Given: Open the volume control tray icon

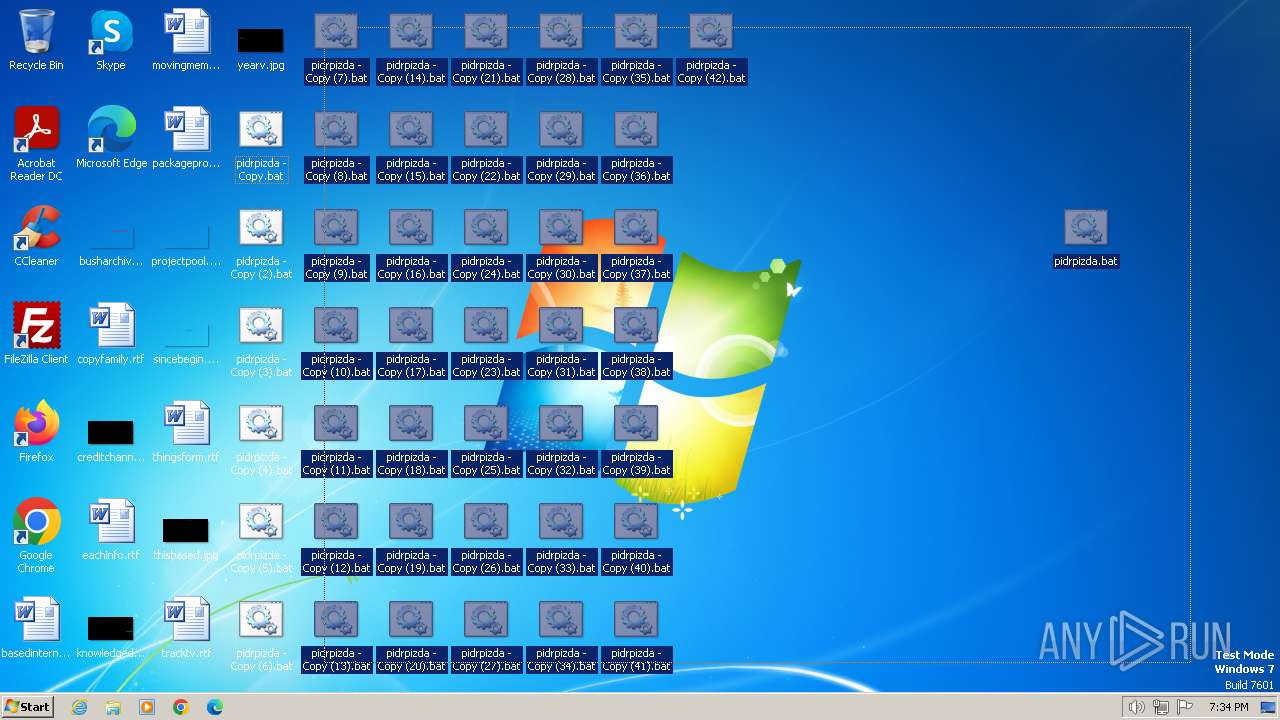Looking at the screenshot, I should (x=1136, y=707).
